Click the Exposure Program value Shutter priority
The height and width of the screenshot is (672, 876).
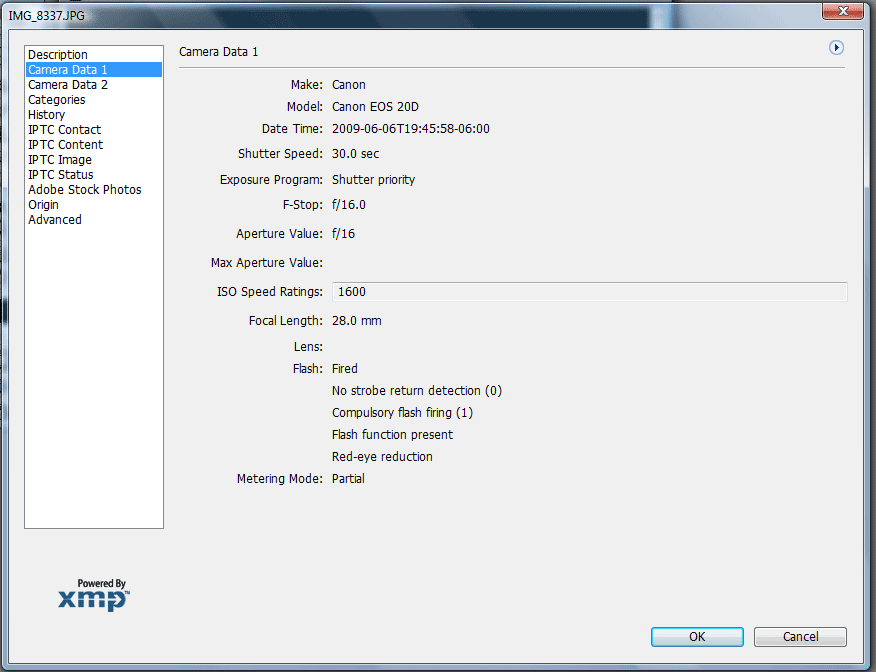coord(373,180)
